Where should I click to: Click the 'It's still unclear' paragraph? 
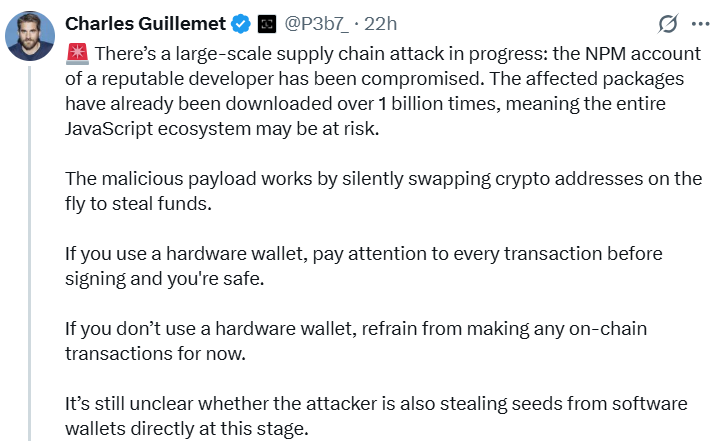pyautogui.click(x=376, y=416)
